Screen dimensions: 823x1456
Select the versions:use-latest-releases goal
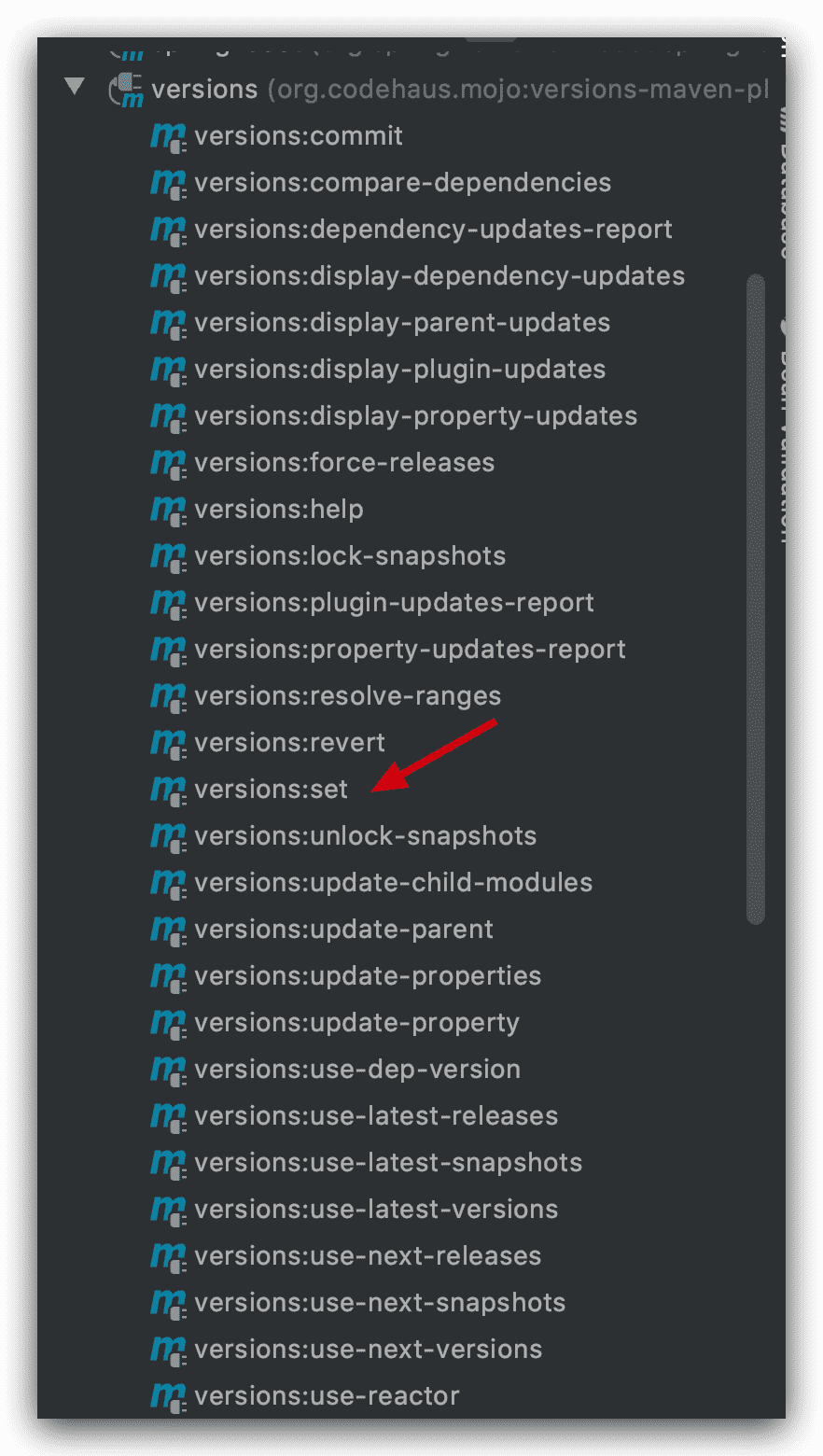(376, 1116)
